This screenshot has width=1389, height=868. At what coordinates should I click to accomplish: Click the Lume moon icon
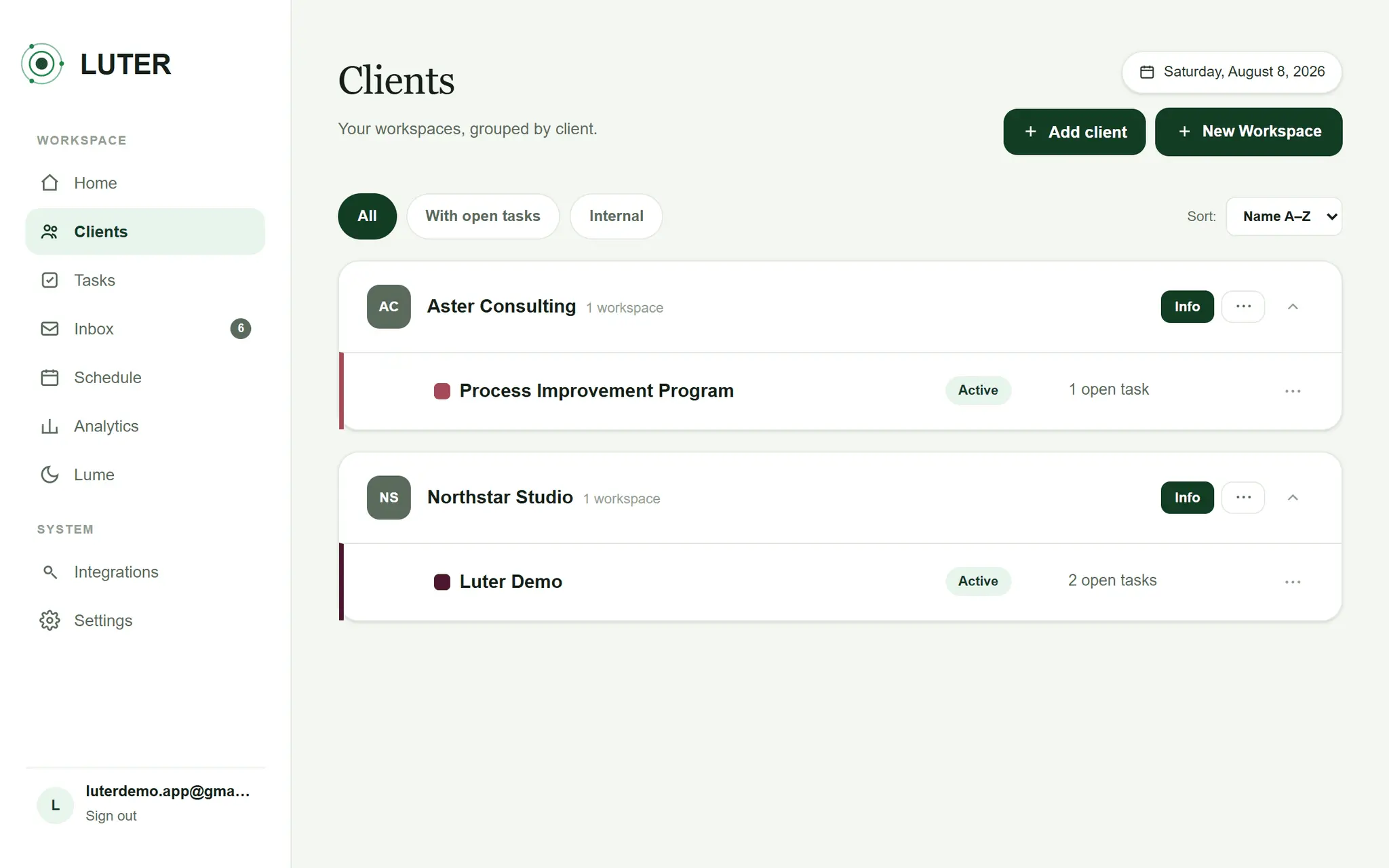tap(50, 475)
